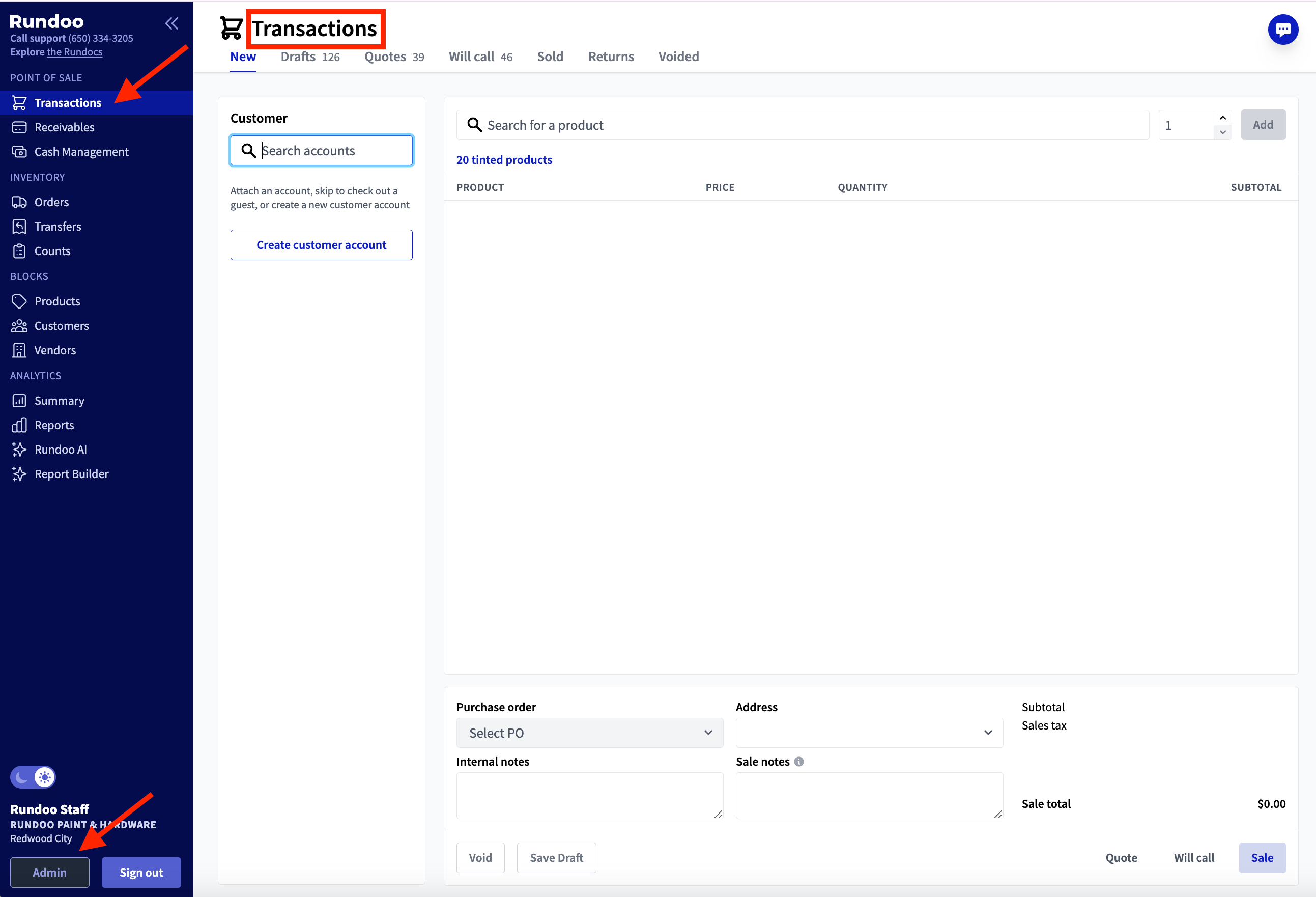Switch to the Voided tab
1316x897 pixels.
pos(678,57)
